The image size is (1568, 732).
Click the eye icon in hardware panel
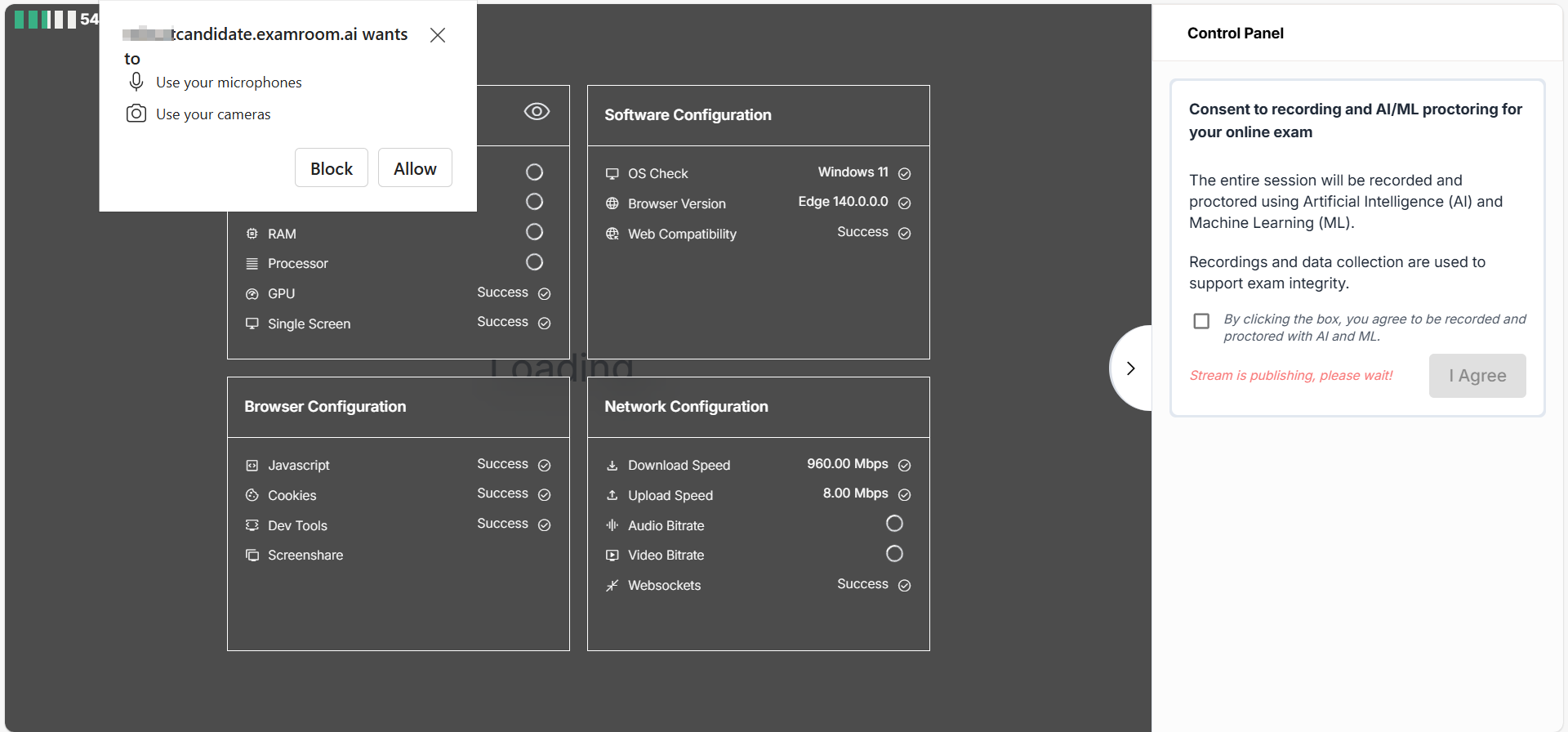pyautogui.click(x=537, y=112)
